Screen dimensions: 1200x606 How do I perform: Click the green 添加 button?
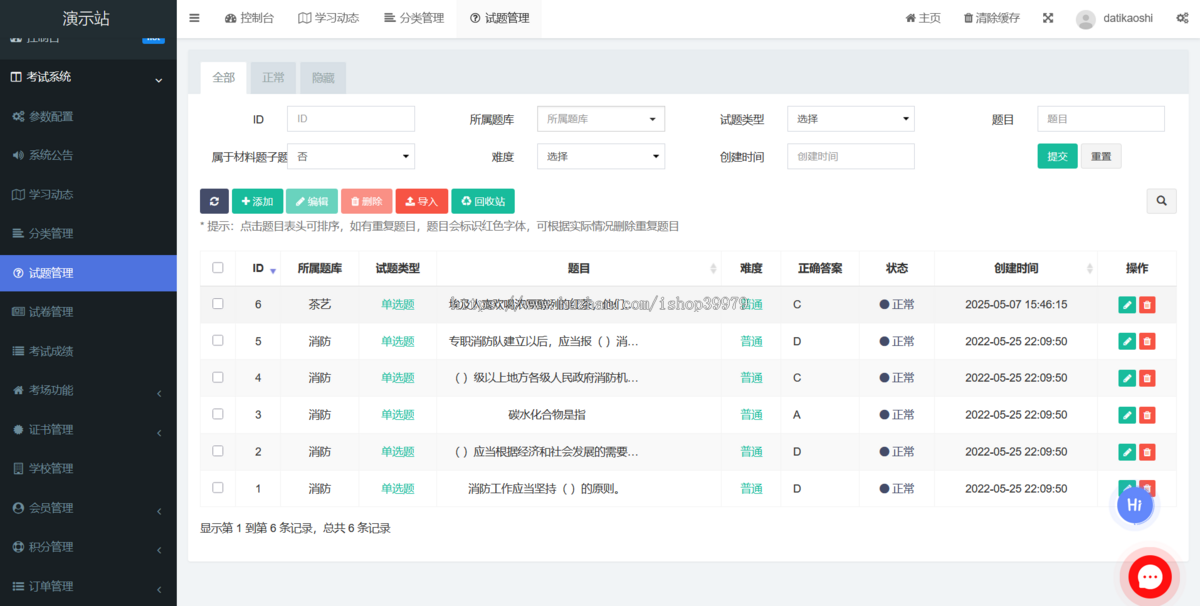258,201
